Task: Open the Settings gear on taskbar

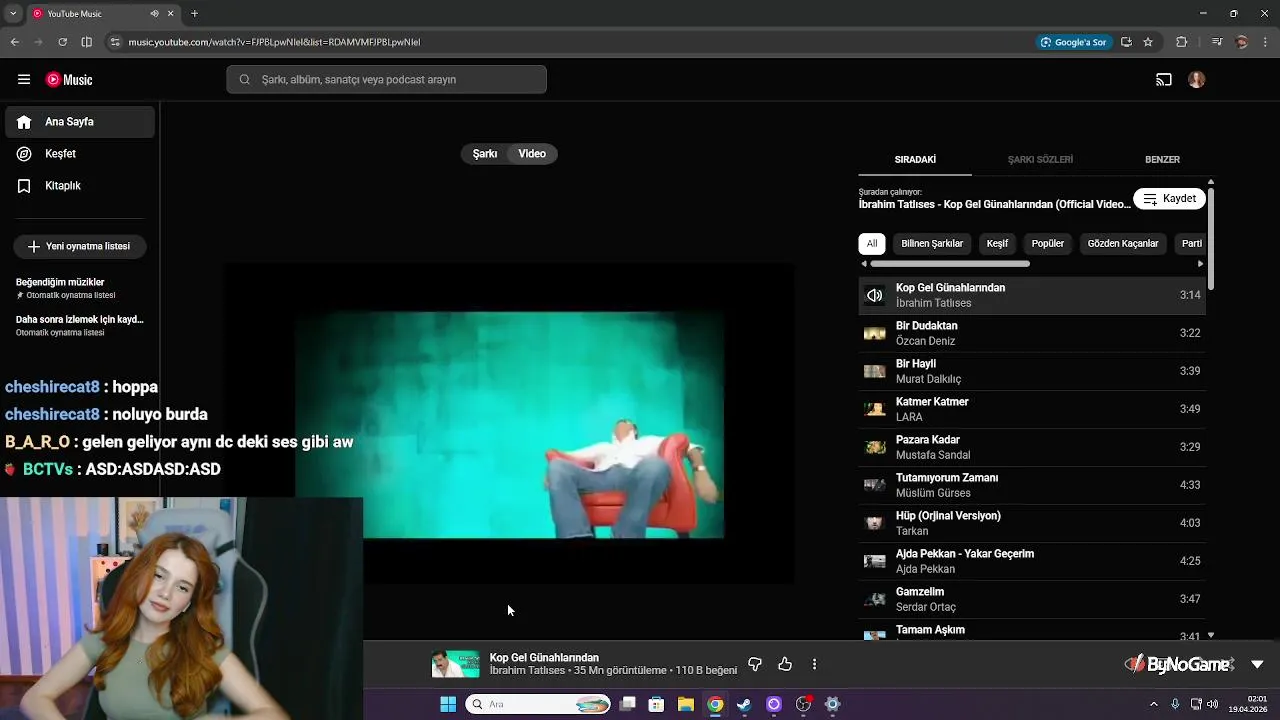Action: [832, 704]
